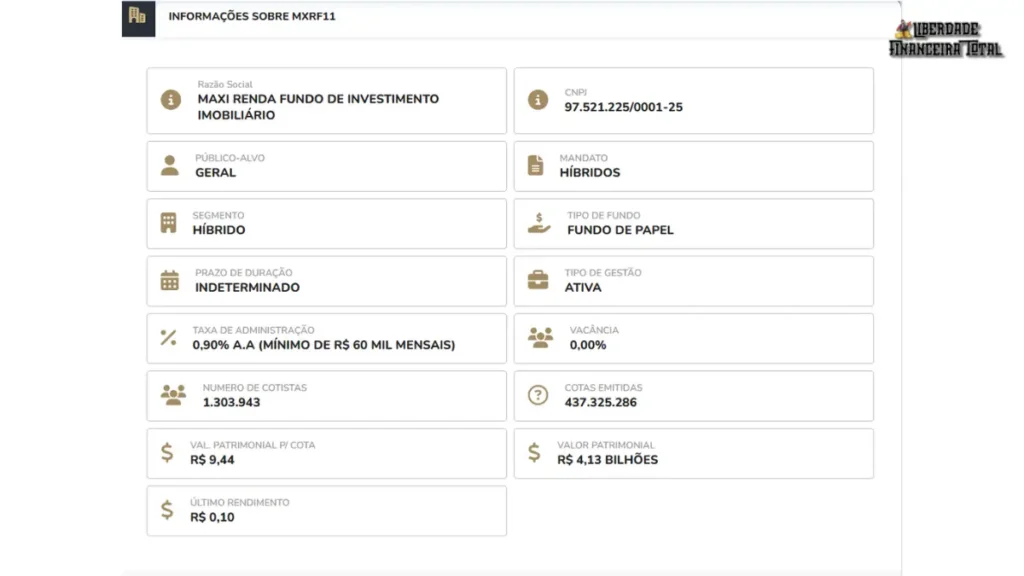Image resolution: width=1024 pixels, height=576 pixels.
Task: Click the 0,90% A.A administration fee text
Action: (x=324, y=345)
